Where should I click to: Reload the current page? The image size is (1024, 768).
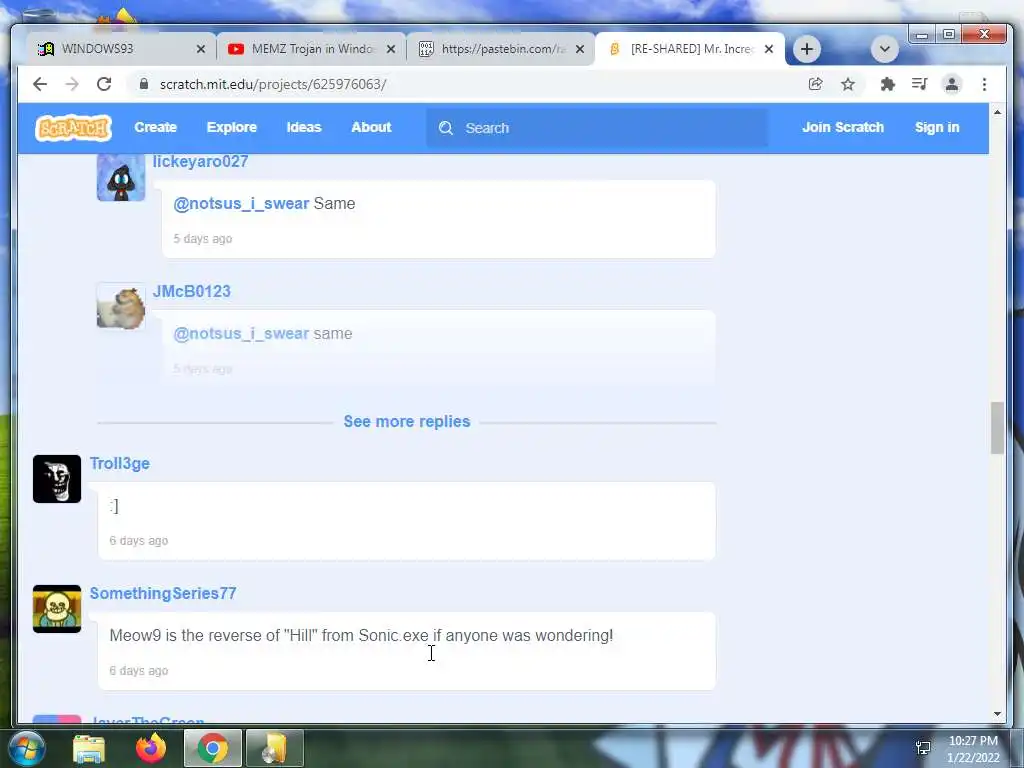coord(104,84)
